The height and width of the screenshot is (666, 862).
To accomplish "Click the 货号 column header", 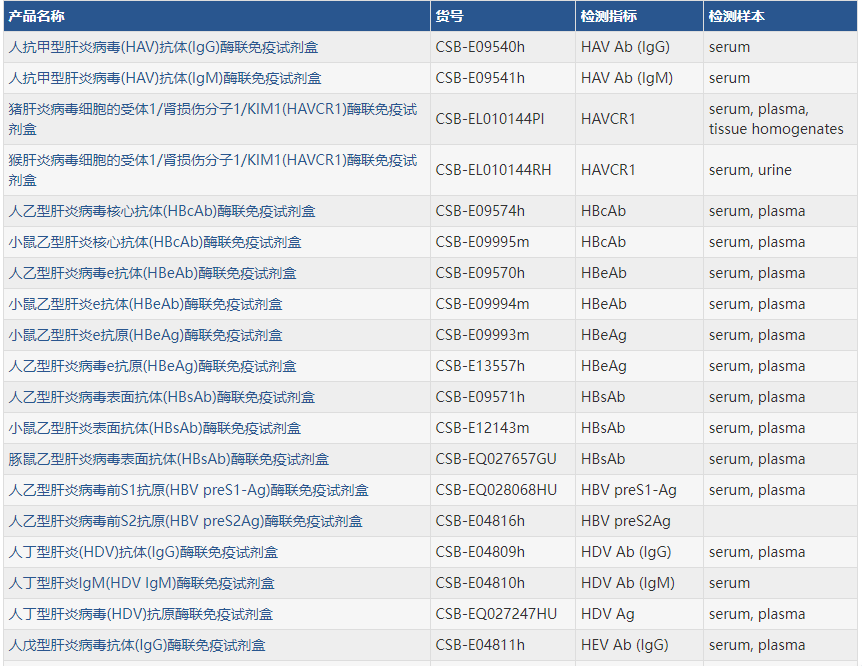I will pyautogui.click(x=450, y=16).
